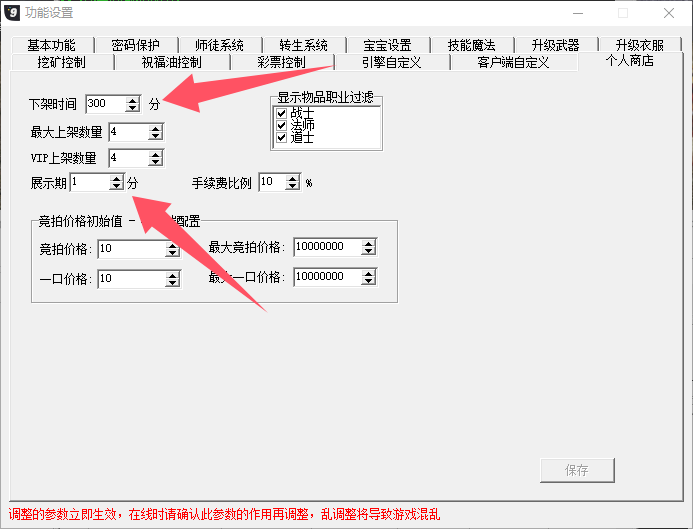The height and width of the screenshot is (529, 693).
Task: Go to the 宝宝设置 tab
Action: click(x=388, y=45)
